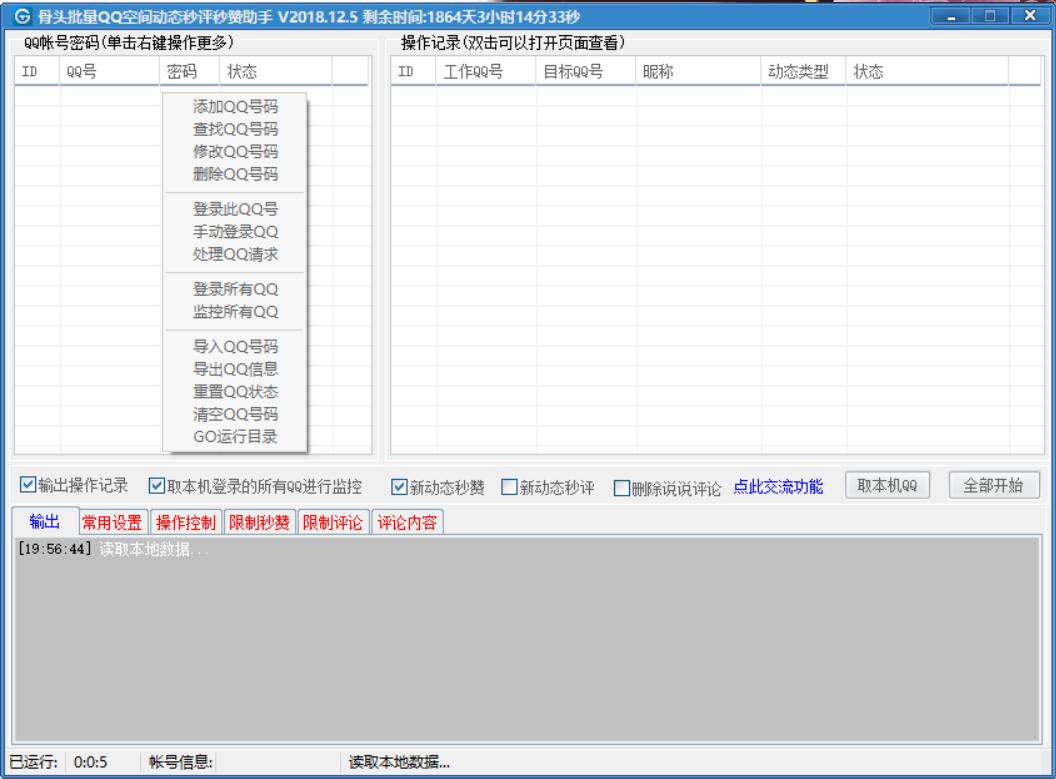Disable the 新动态秒赞 checkbox
Image resolution: width=1056 pixels, height=779 pixels.
click(x=399, y=487)
